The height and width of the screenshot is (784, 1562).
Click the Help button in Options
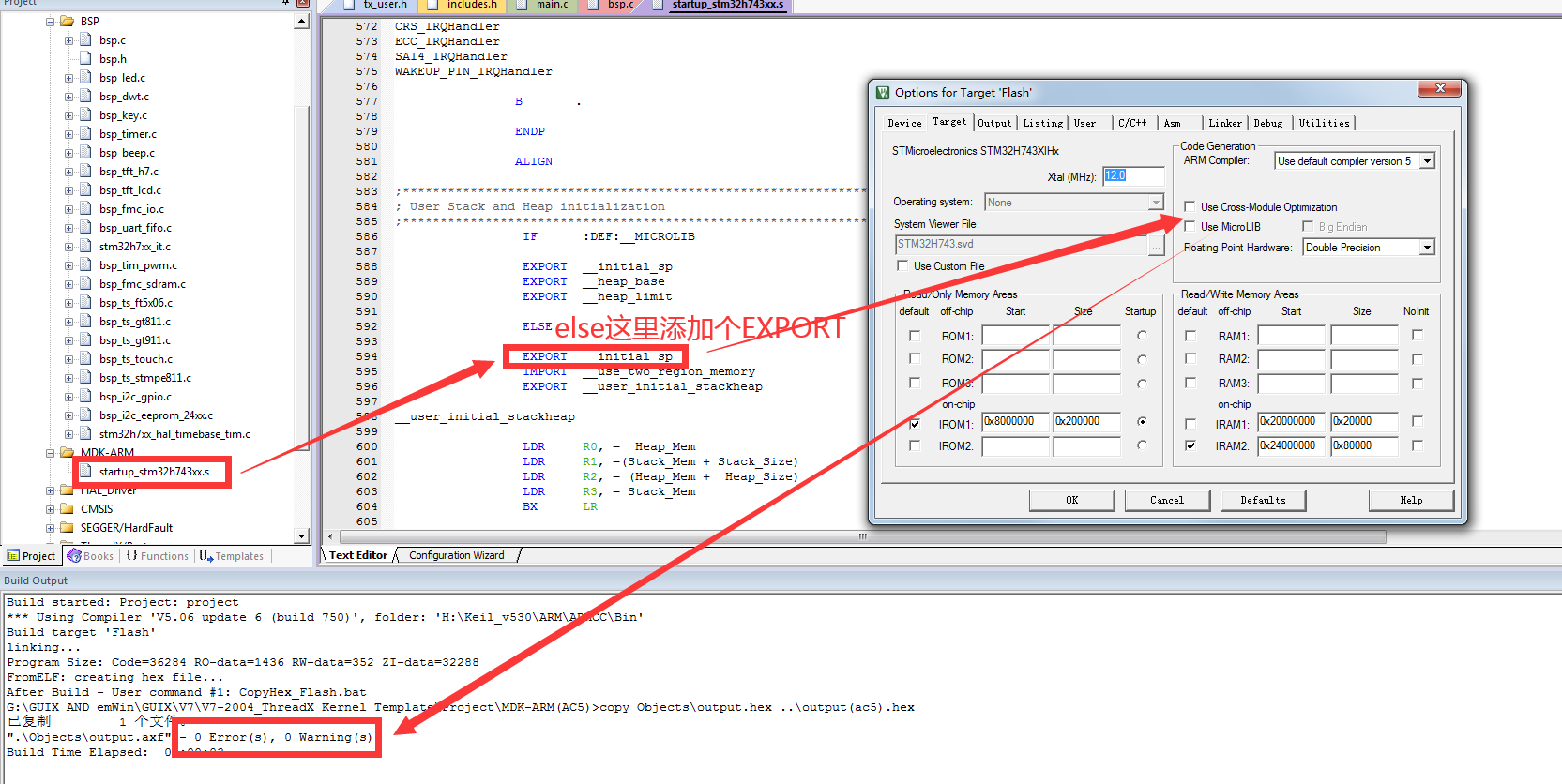coord(1411,501)
